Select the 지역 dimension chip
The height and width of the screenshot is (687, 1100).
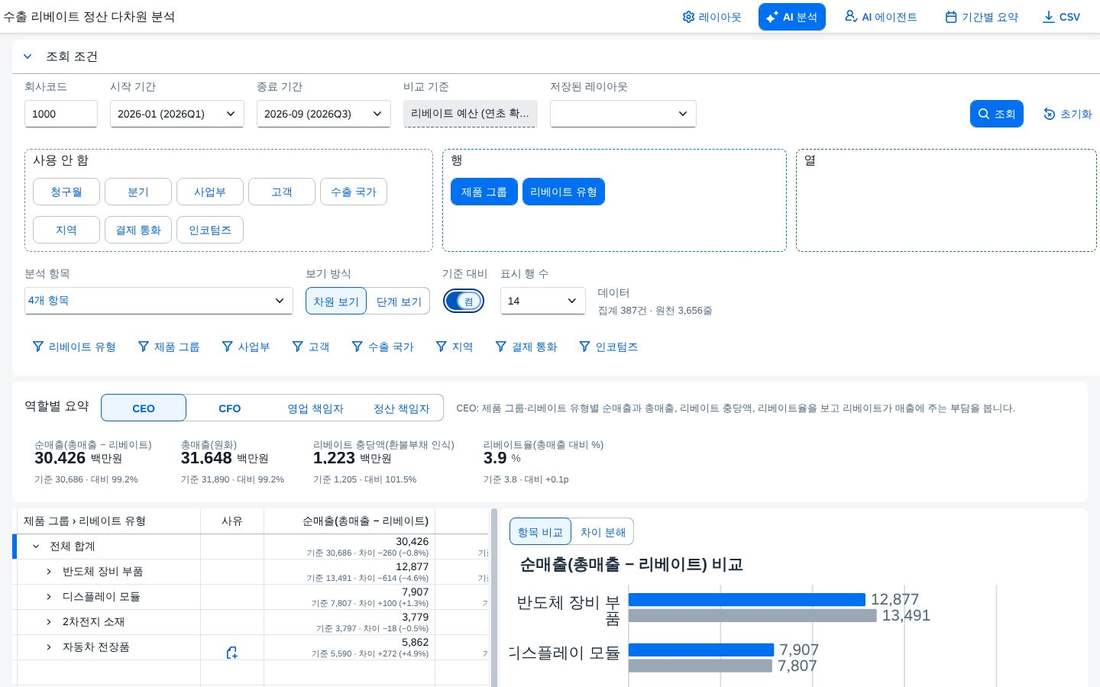pos(66,229)
